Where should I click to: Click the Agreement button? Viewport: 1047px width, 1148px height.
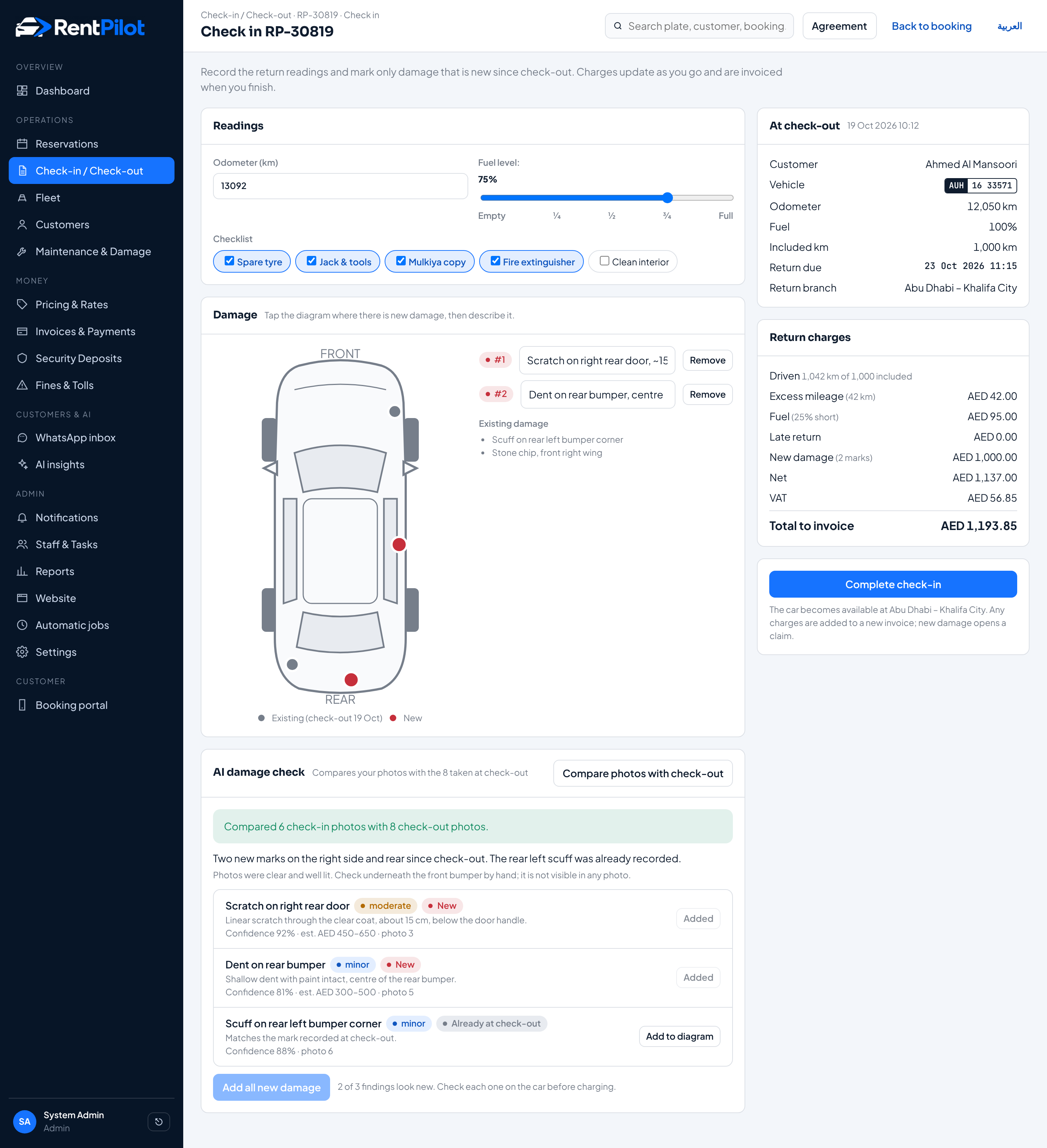(839, 25)
